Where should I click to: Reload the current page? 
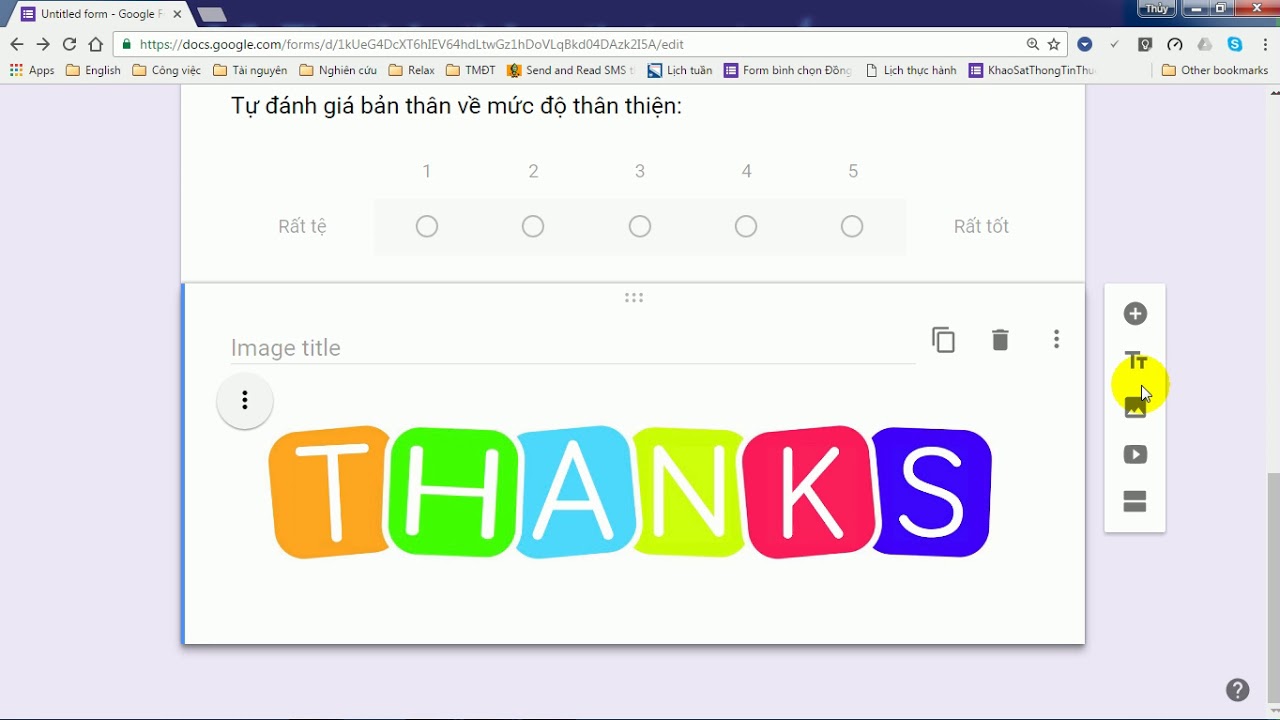point(69,44)
